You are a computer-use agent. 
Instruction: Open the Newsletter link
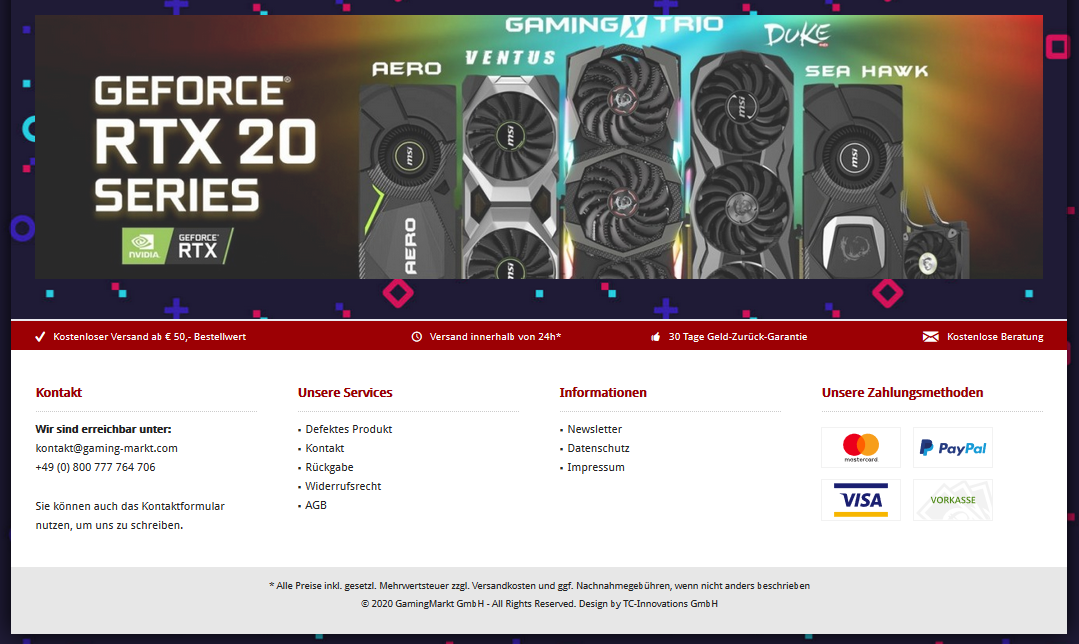tap(595, 429)
